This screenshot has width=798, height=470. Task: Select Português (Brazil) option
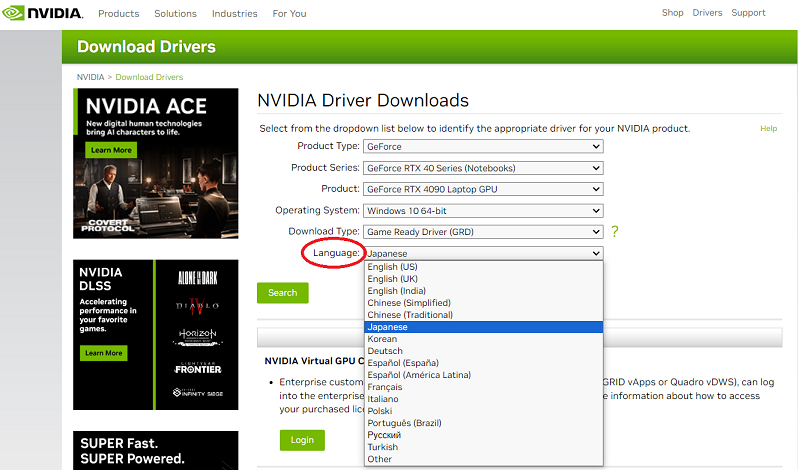click(484, 423)
